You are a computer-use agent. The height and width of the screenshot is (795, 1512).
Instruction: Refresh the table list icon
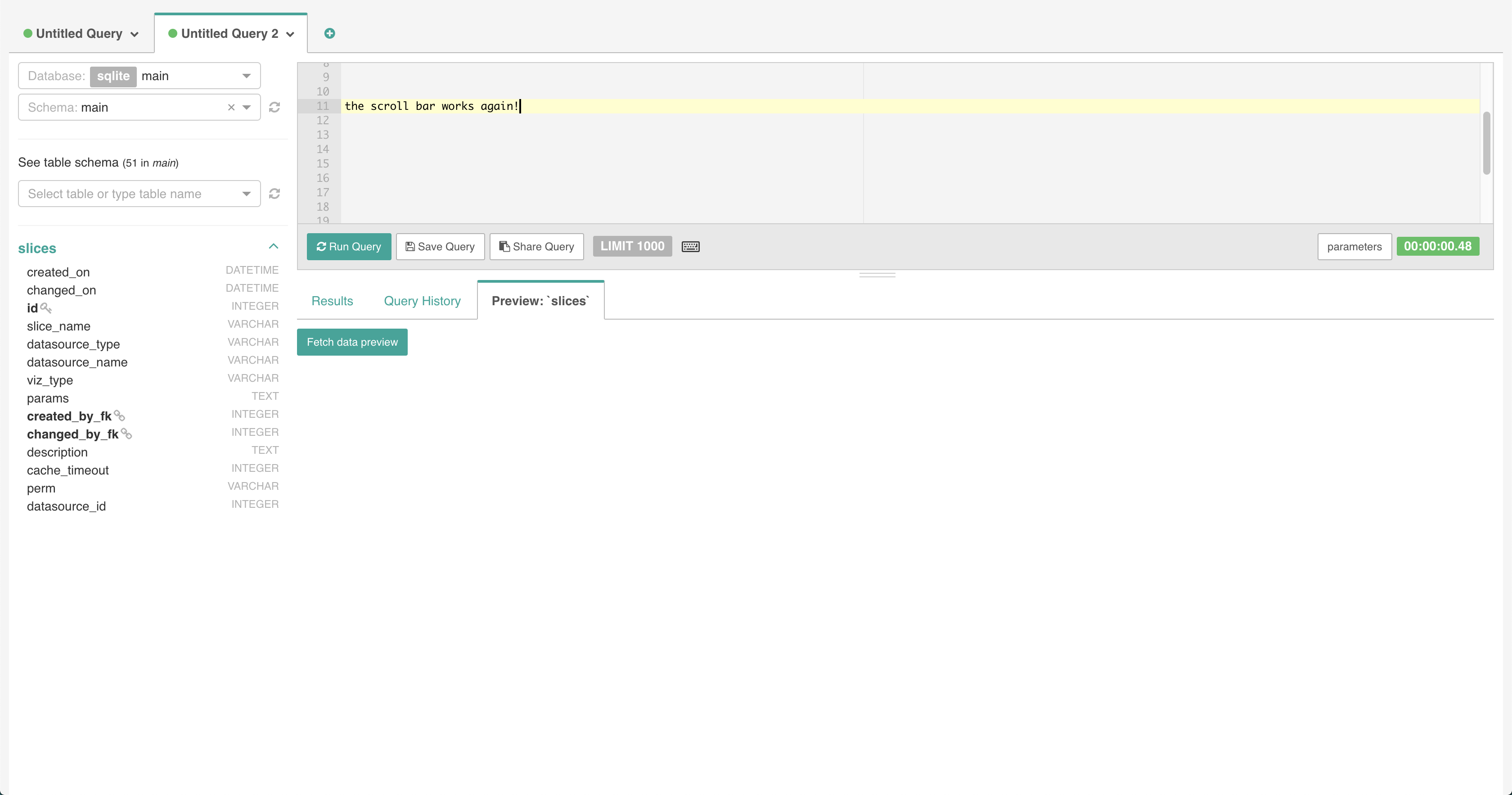274,194
